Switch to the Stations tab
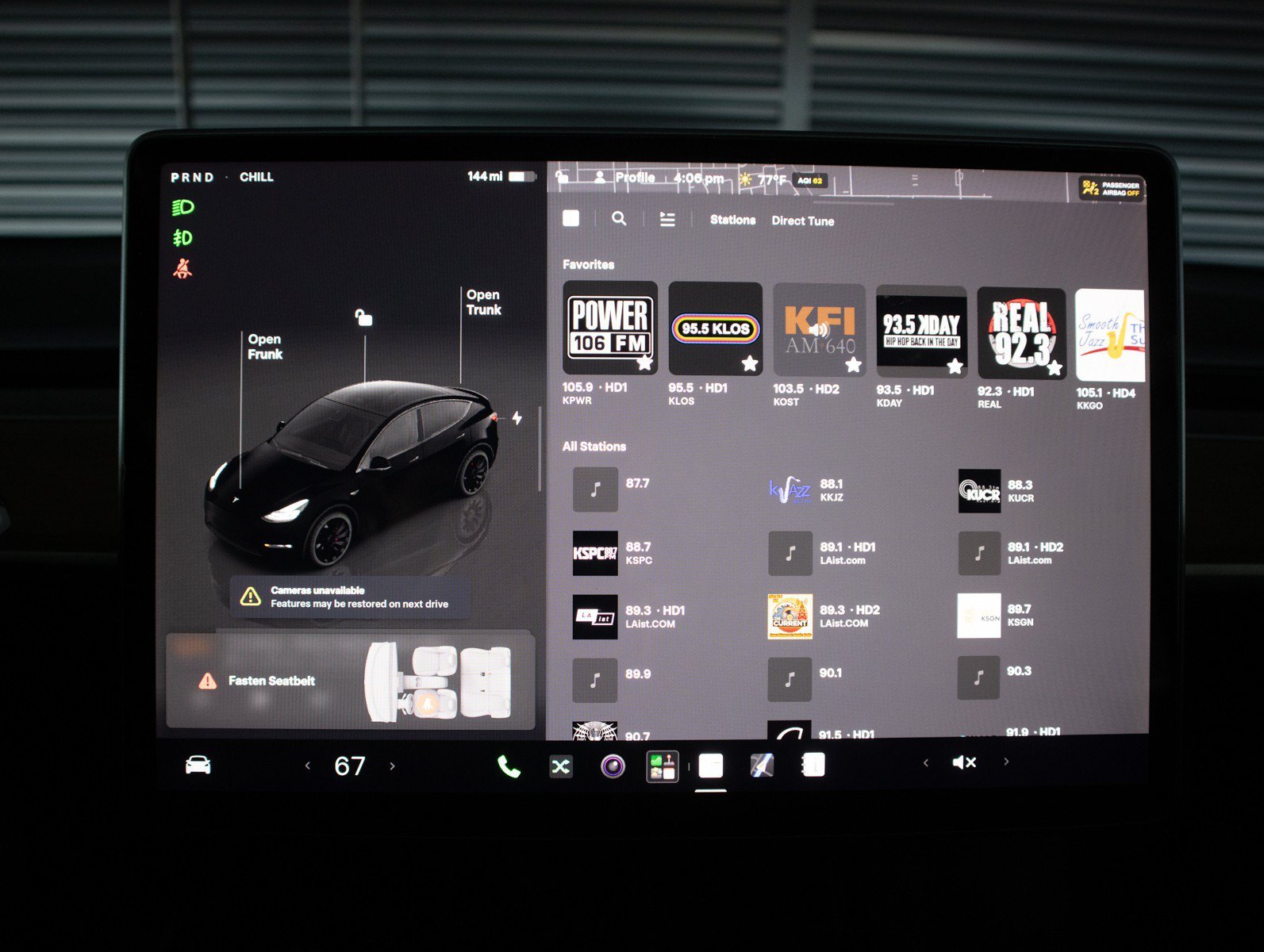Viewport: 1264px width, 952px height. [732, 220]
